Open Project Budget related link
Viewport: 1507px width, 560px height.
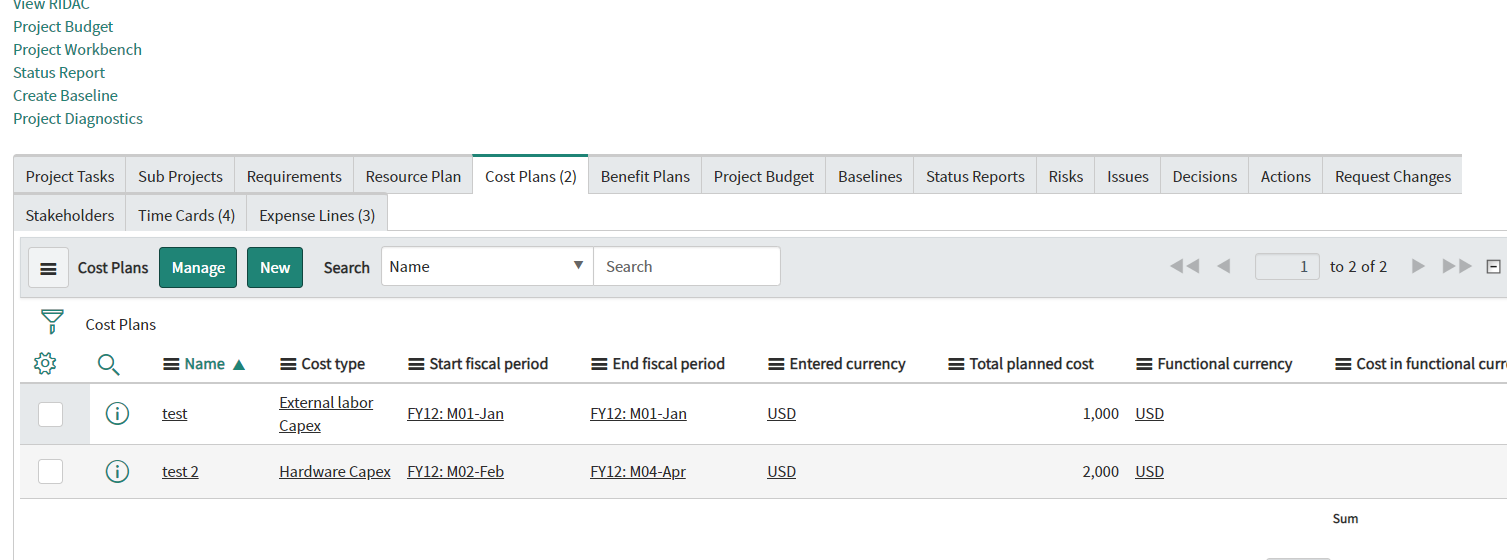(63, 27)
